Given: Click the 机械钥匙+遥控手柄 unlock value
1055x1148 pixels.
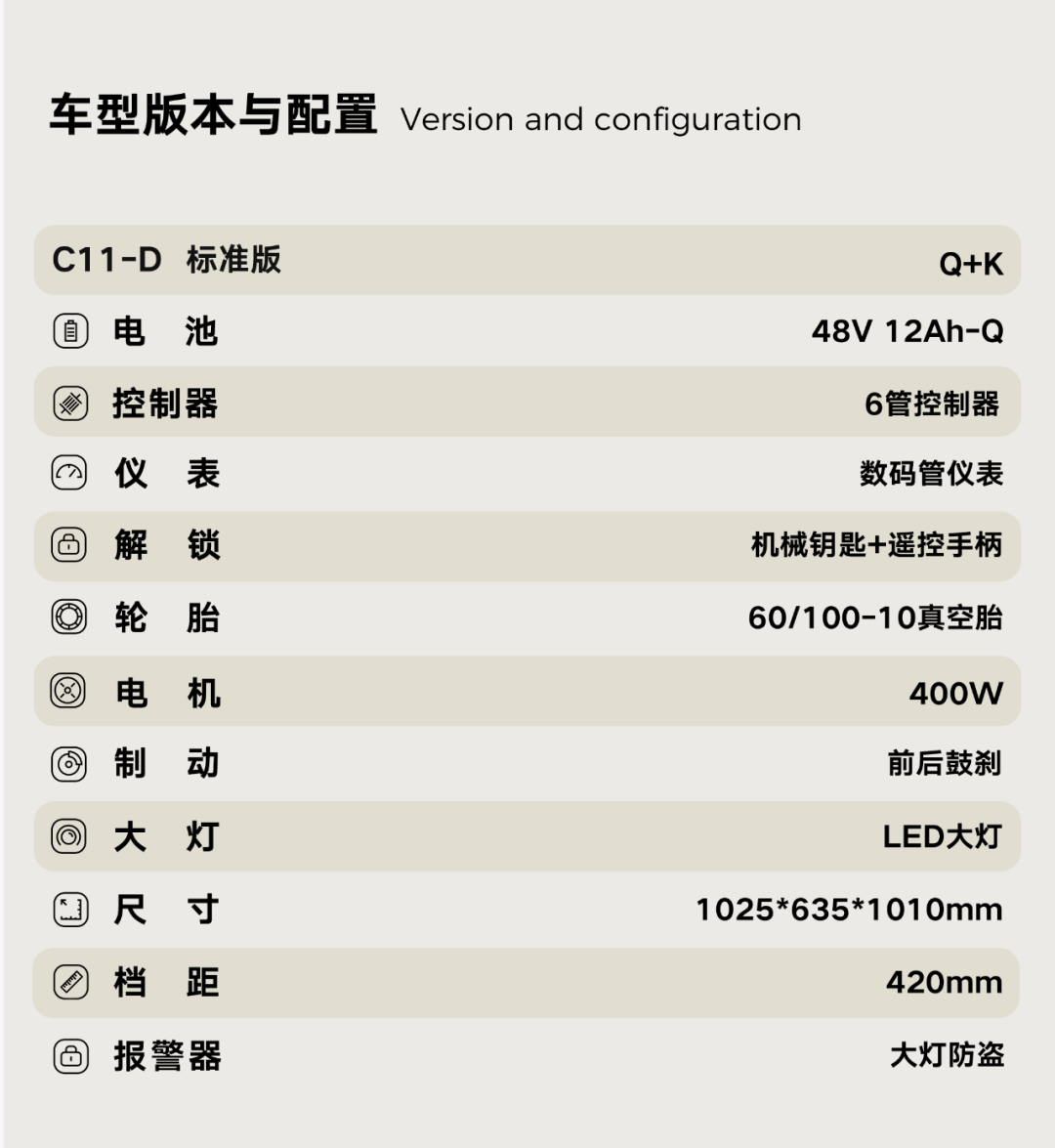Looking at the screenshot, I should pyautogui.click(x=876, y=545).
